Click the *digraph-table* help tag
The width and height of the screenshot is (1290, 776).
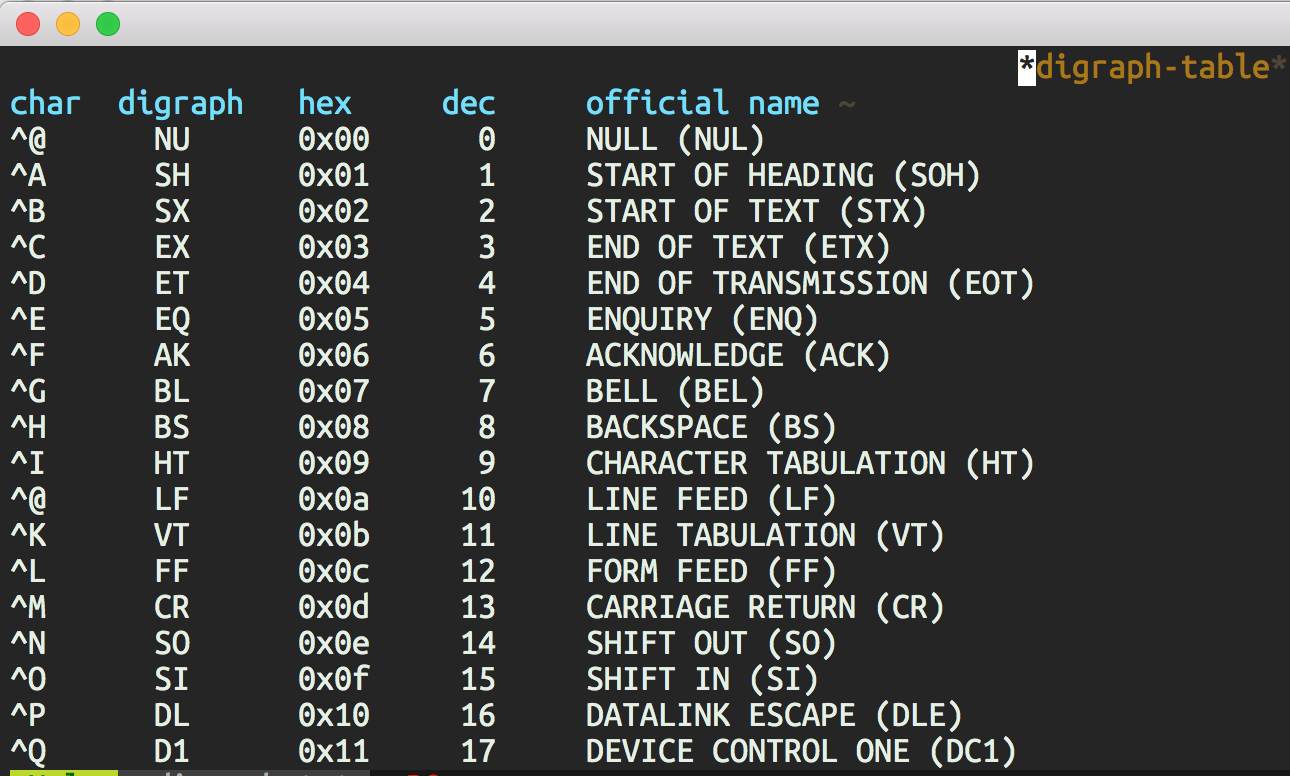coord(1152,68)
